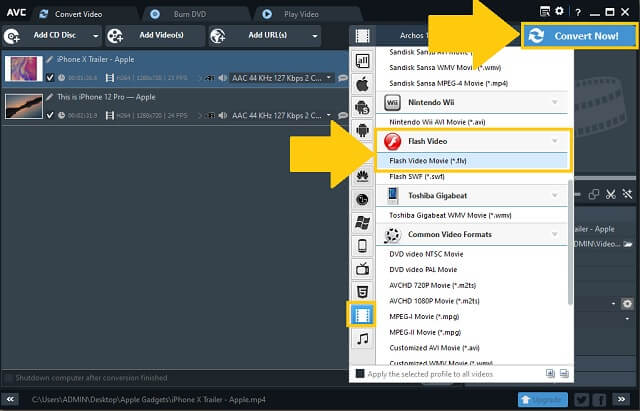Screen dimensions: 640x411
Task: Select the Android devices category icon
Action: 362,131
